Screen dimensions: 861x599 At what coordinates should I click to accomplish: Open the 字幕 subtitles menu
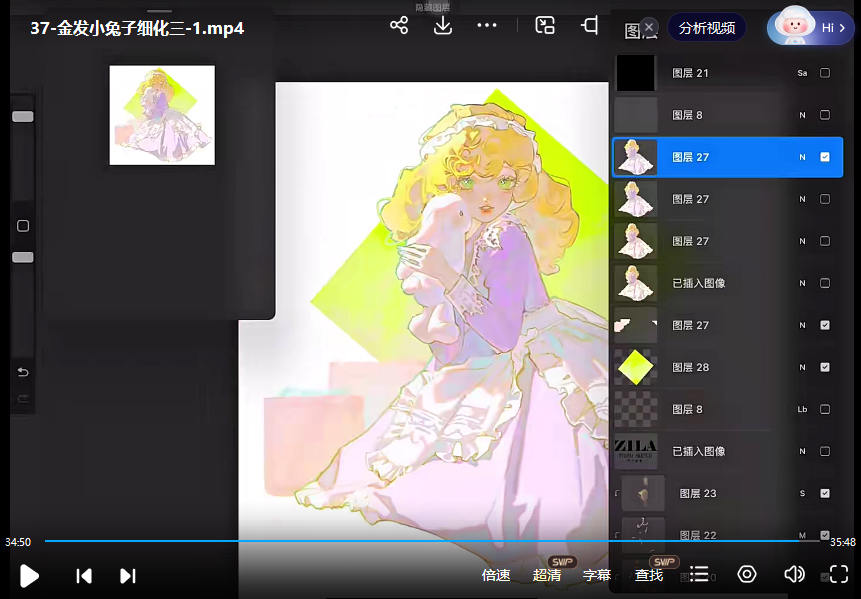coord(597,575)
